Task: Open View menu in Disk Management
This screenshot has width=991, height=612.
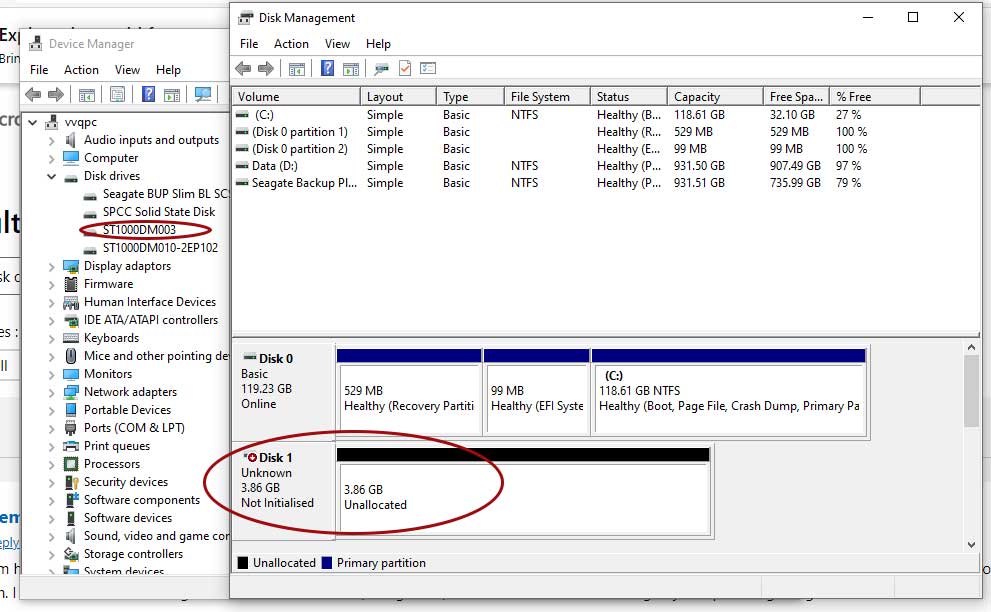Action: [x=337, y=44]
